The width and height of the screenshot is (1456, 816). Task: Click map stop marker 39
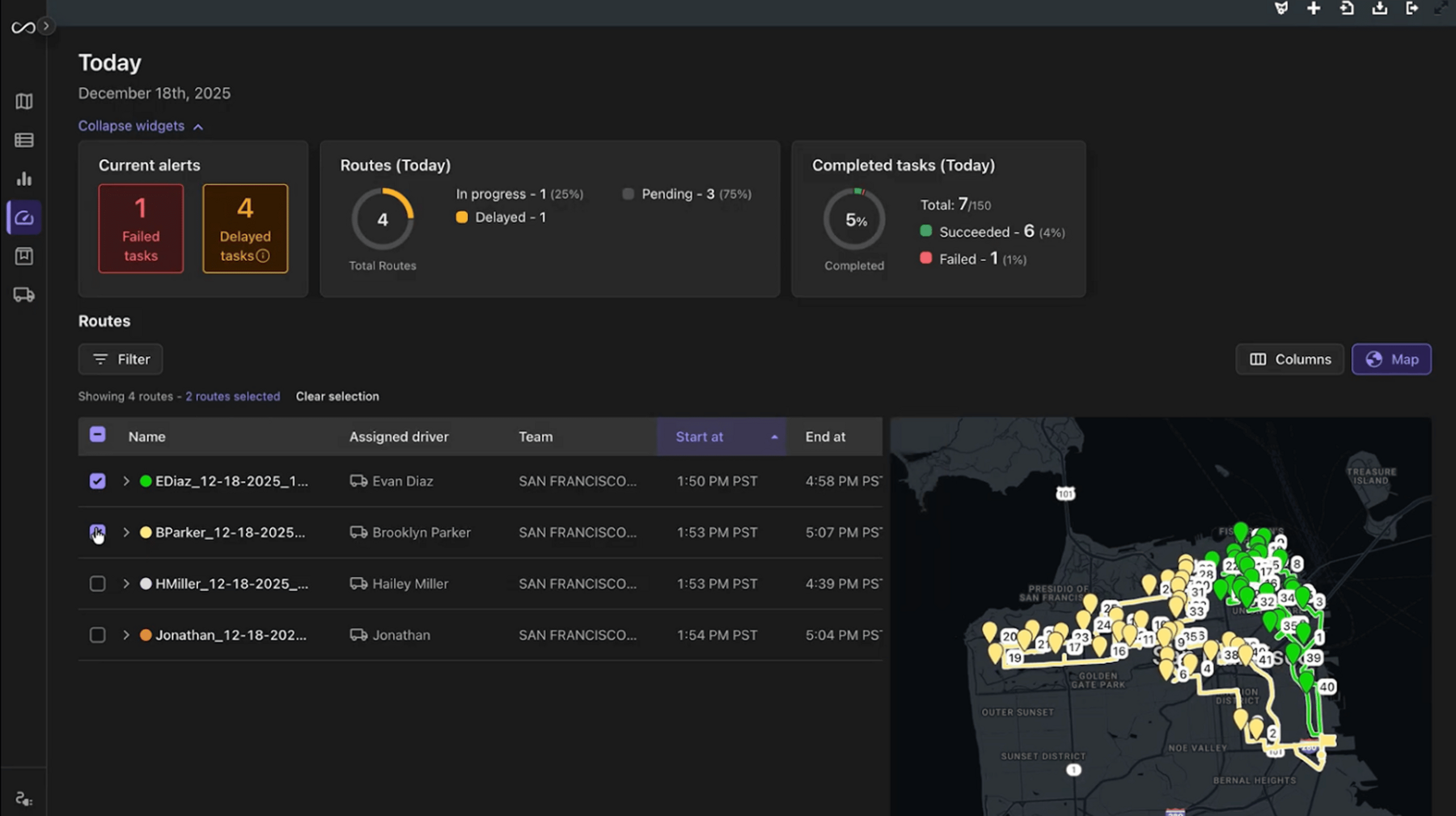pyautogui.click(x=1314, y=657)
